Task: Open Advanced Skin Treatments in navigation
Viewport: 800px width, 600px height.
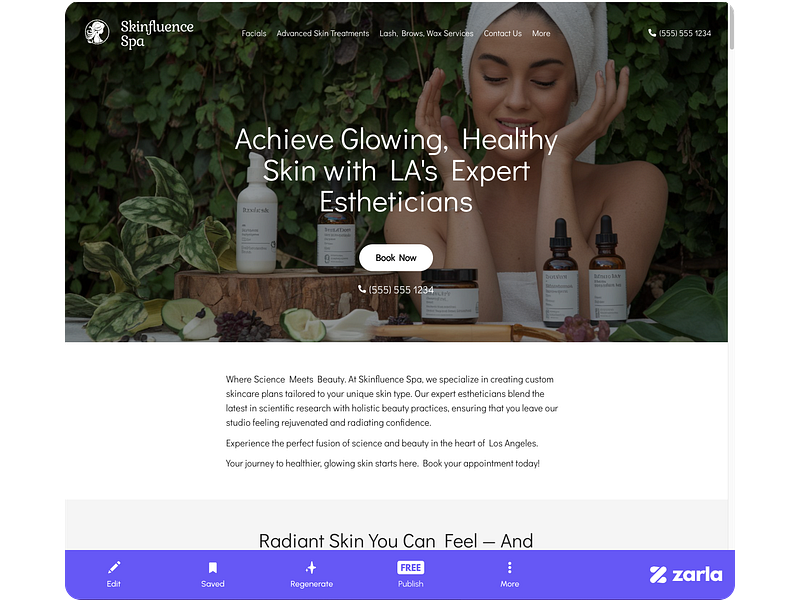Action: click(322, 33)
